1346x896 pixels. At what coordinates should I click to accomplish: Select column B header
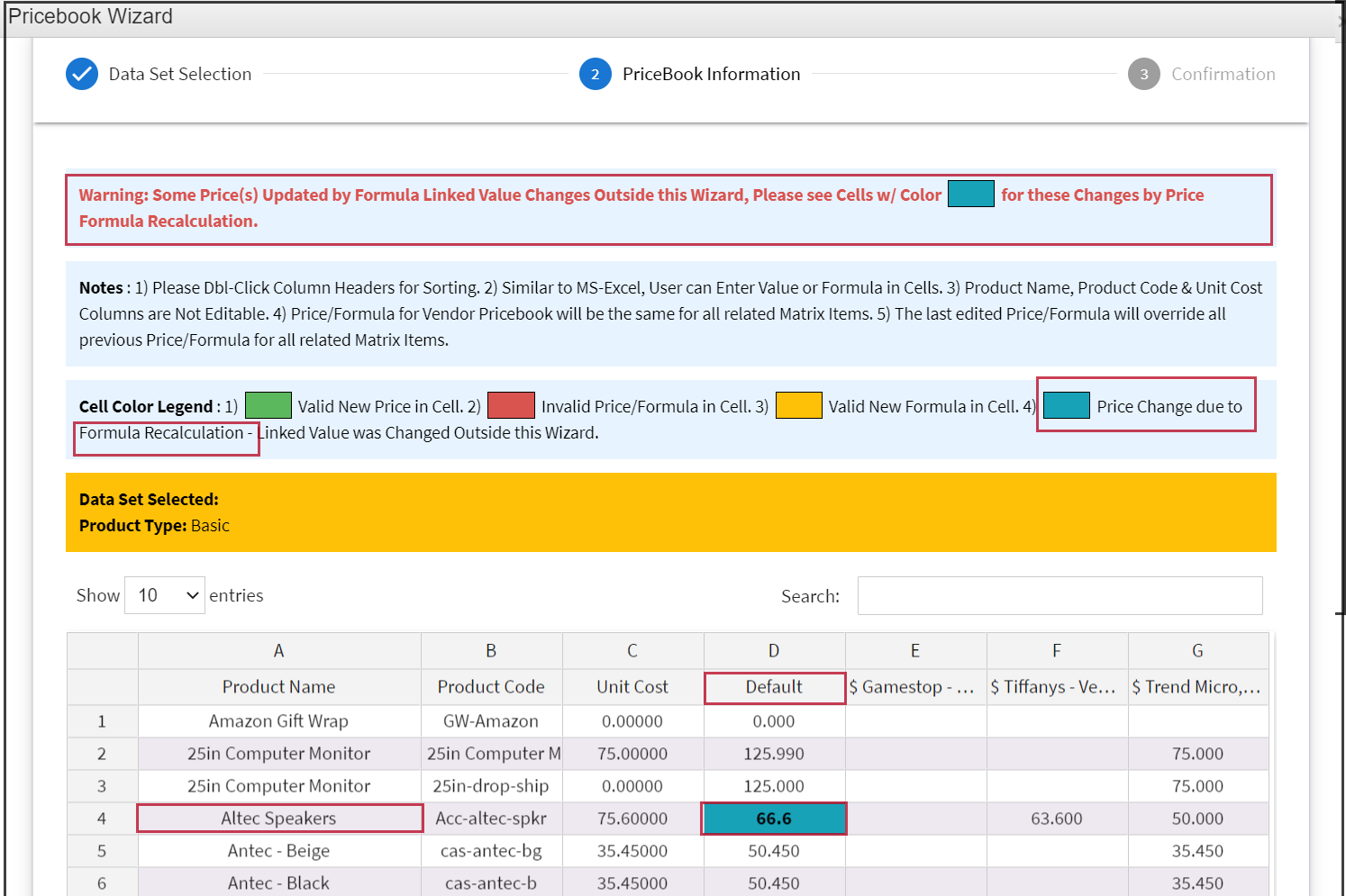pos(491,650)
